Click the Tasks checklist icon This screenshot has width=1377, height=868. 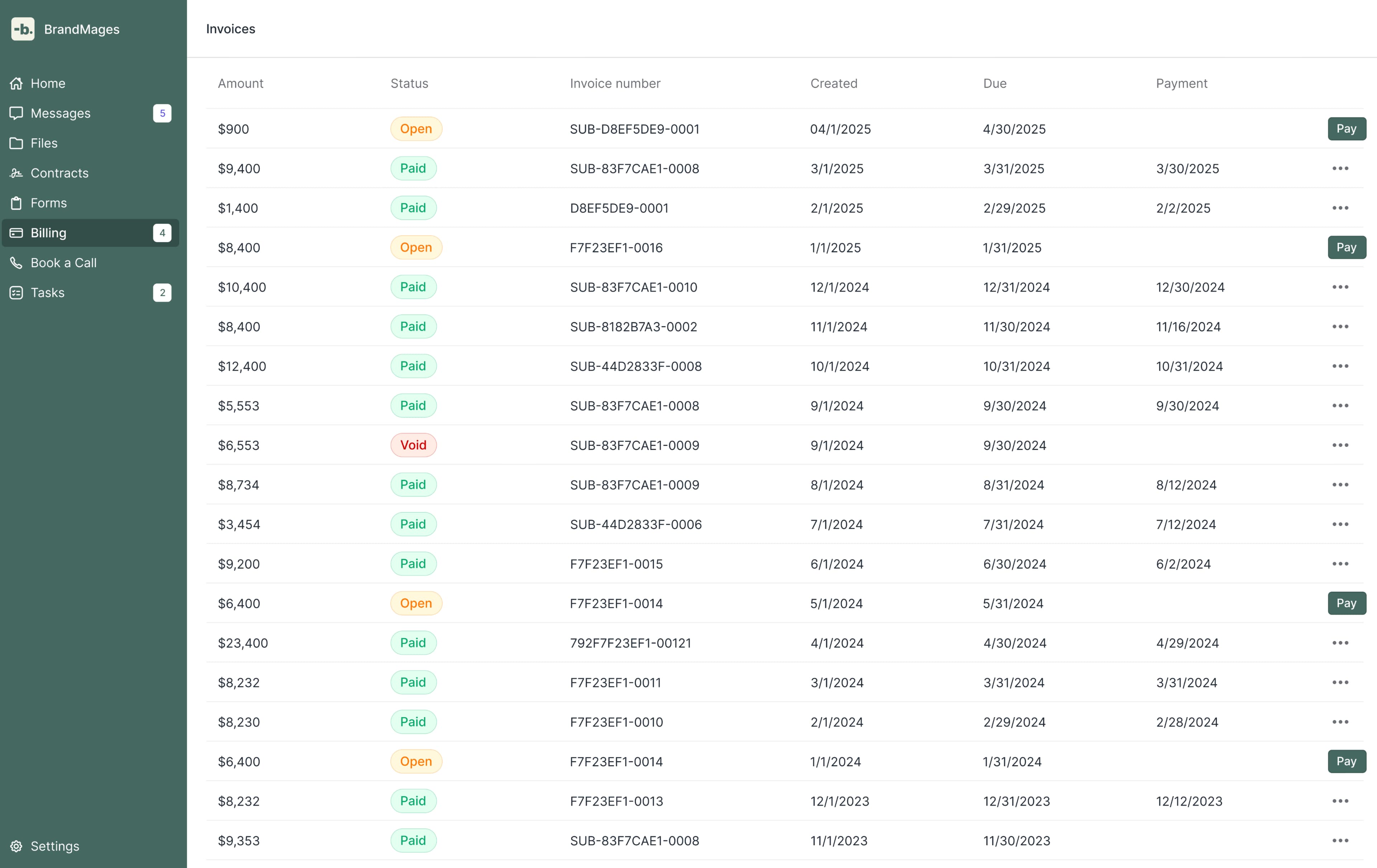[x=16, y=293]
